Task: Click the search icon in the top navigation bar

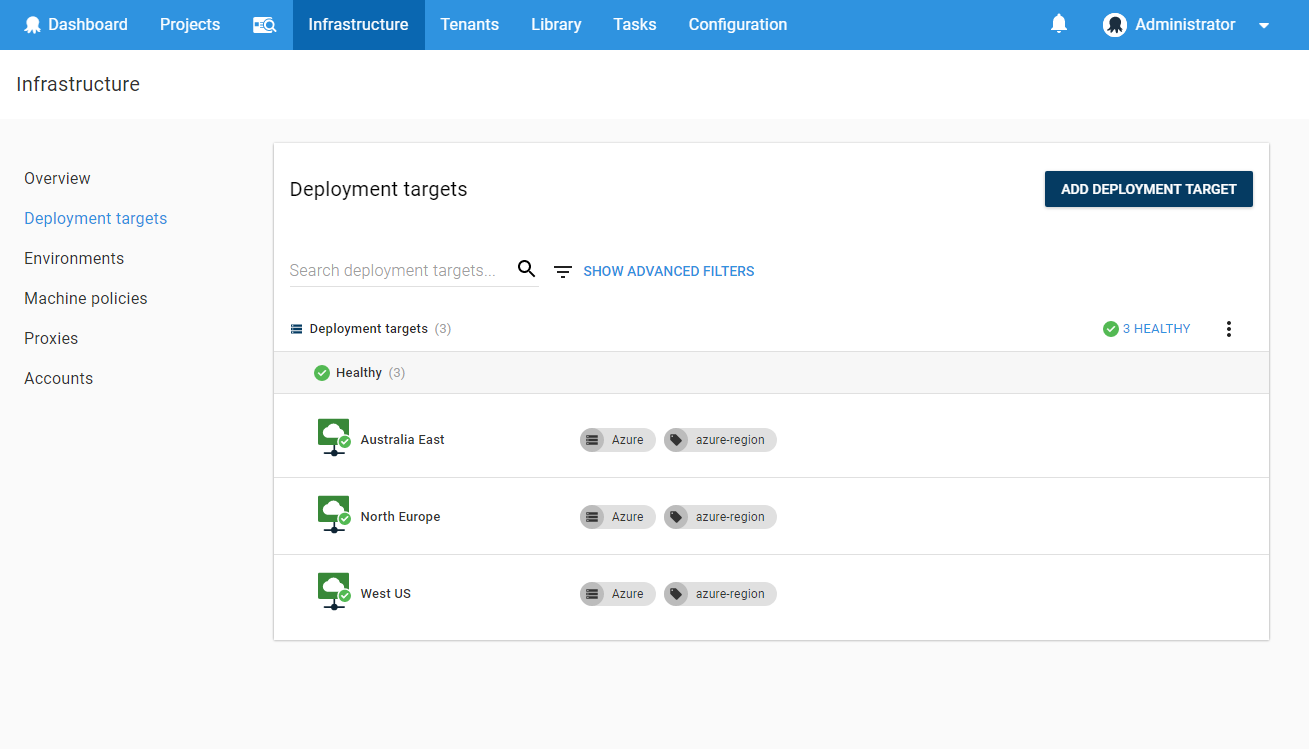Action: (264, 25)
